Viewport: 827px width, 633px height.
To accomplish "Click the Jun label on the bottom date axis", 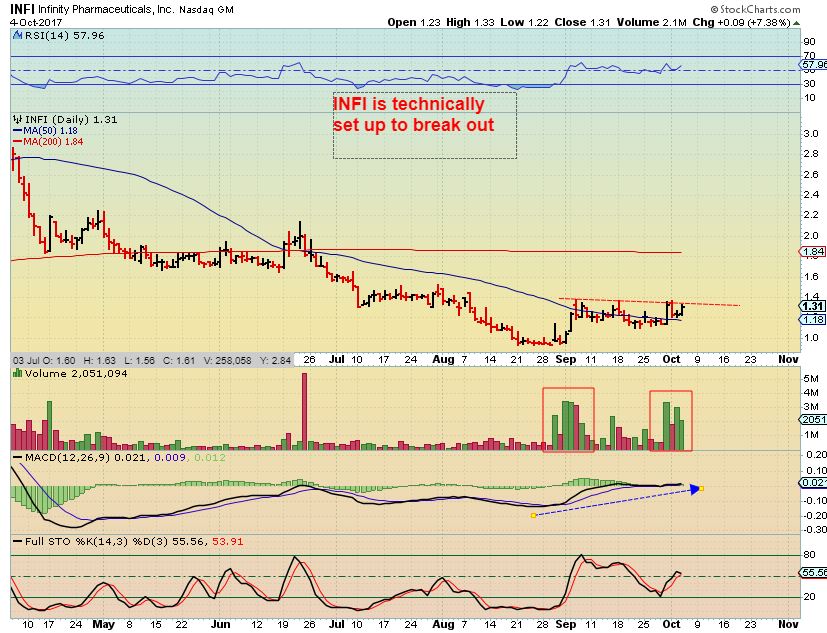I will point(220,624).
